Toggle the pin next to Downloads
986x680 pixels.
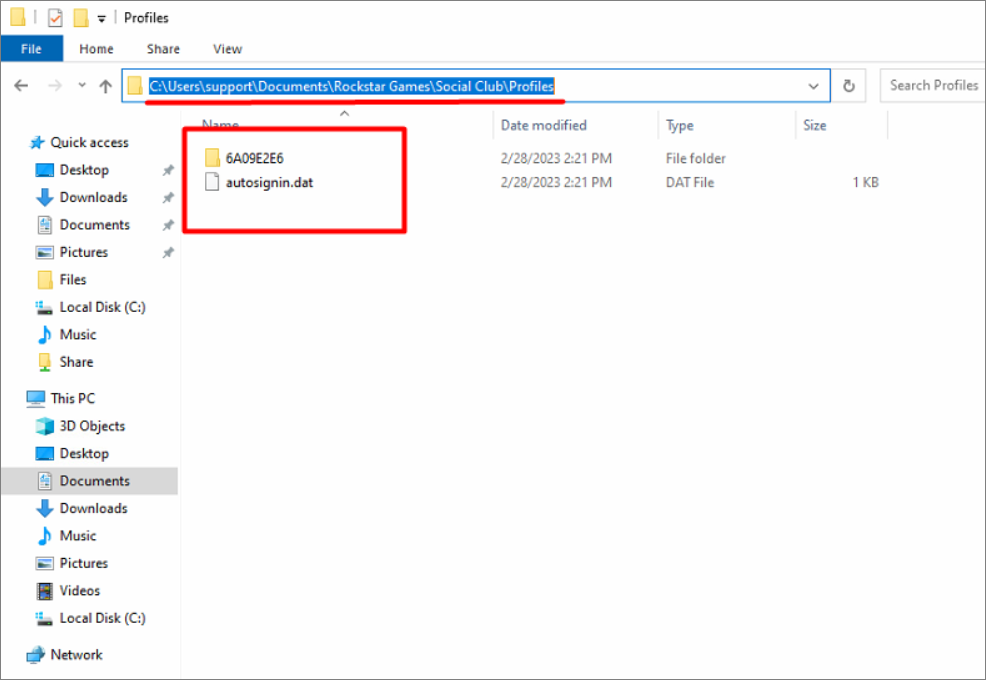(168, 198)
